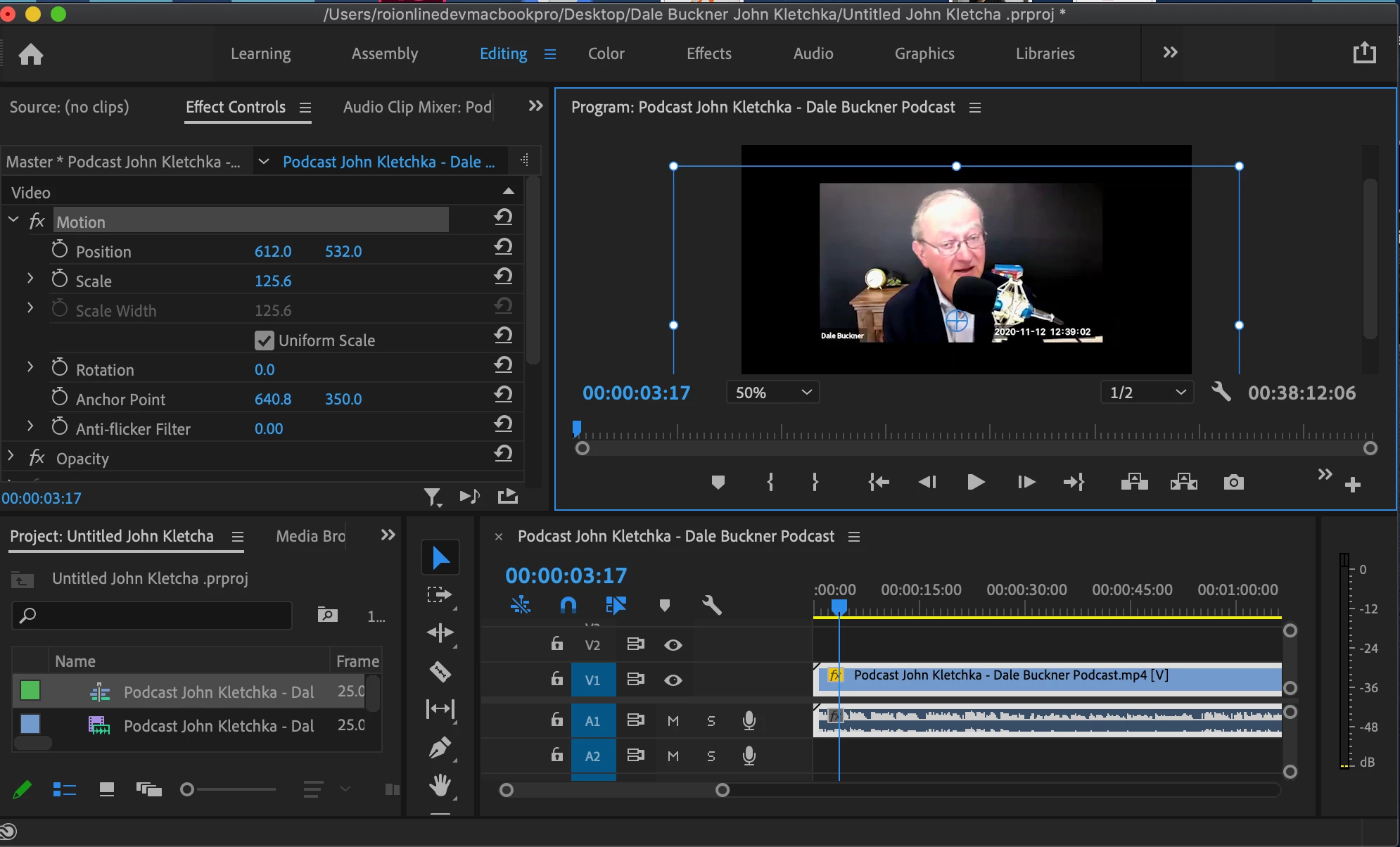Open the Audio Clip Mixer tab
The width and height of the screenshot is (1400, 847).
pyautogui.click(x=416, y=107)
